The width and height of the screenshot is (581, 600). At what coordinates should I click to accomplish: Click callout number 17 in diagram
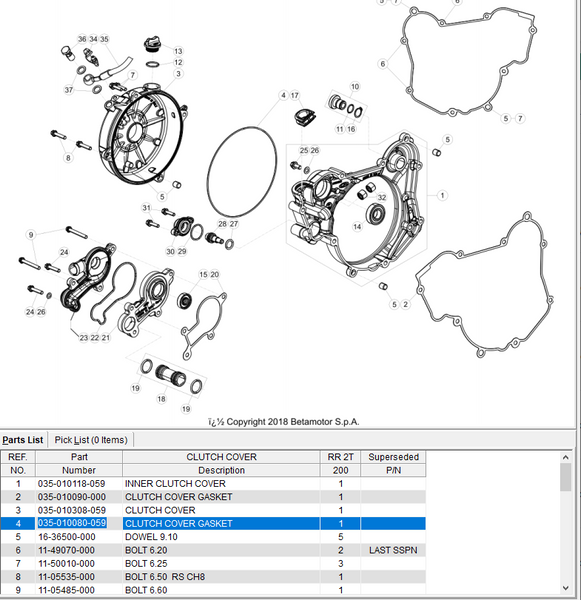click(295, 95)
